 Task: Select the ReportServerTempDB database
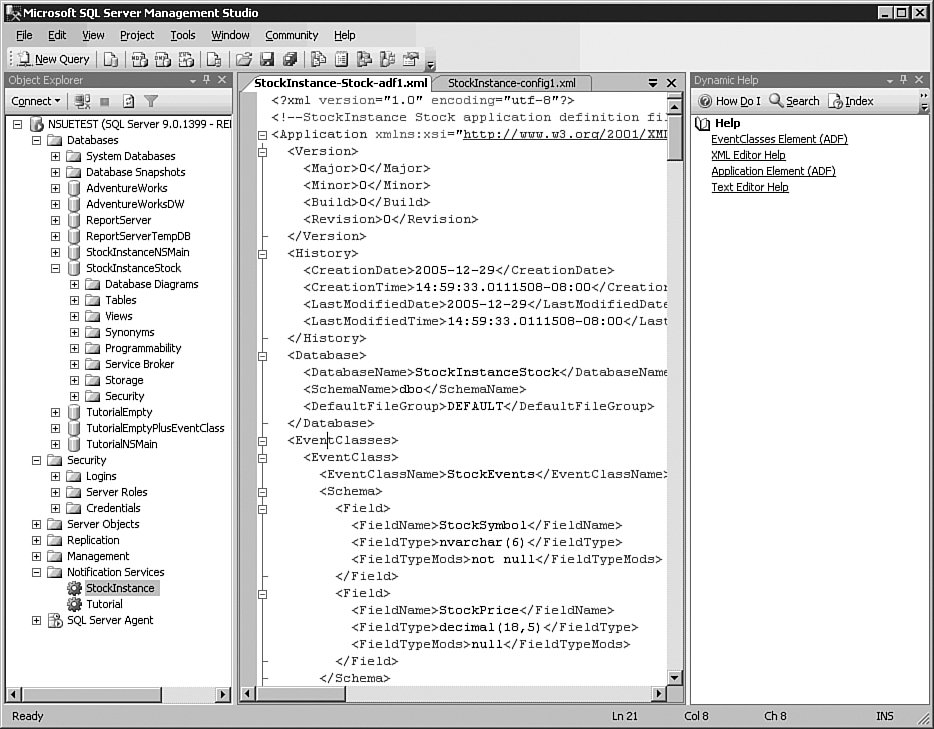point(138,236)
